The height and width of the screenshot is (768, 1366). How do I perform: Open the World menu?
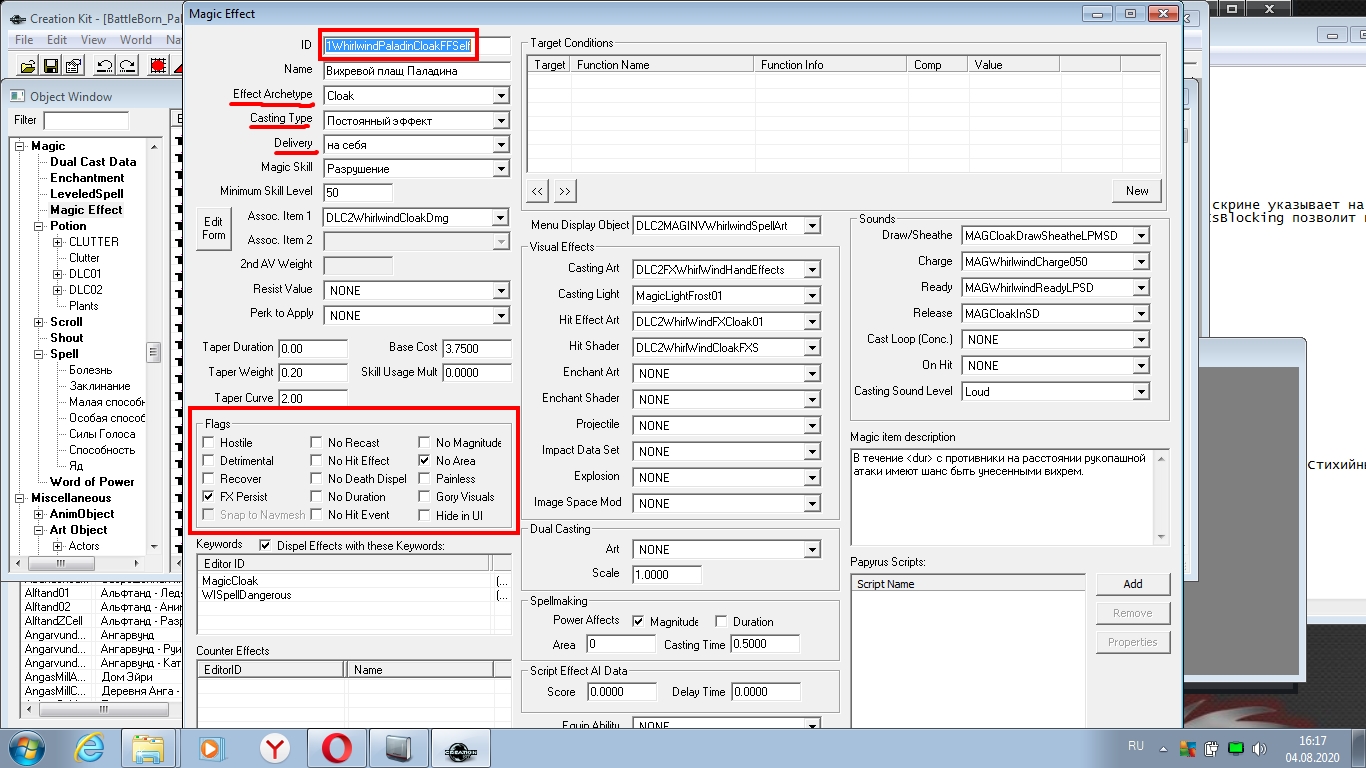pyautogui.click(x=136, y=40)
